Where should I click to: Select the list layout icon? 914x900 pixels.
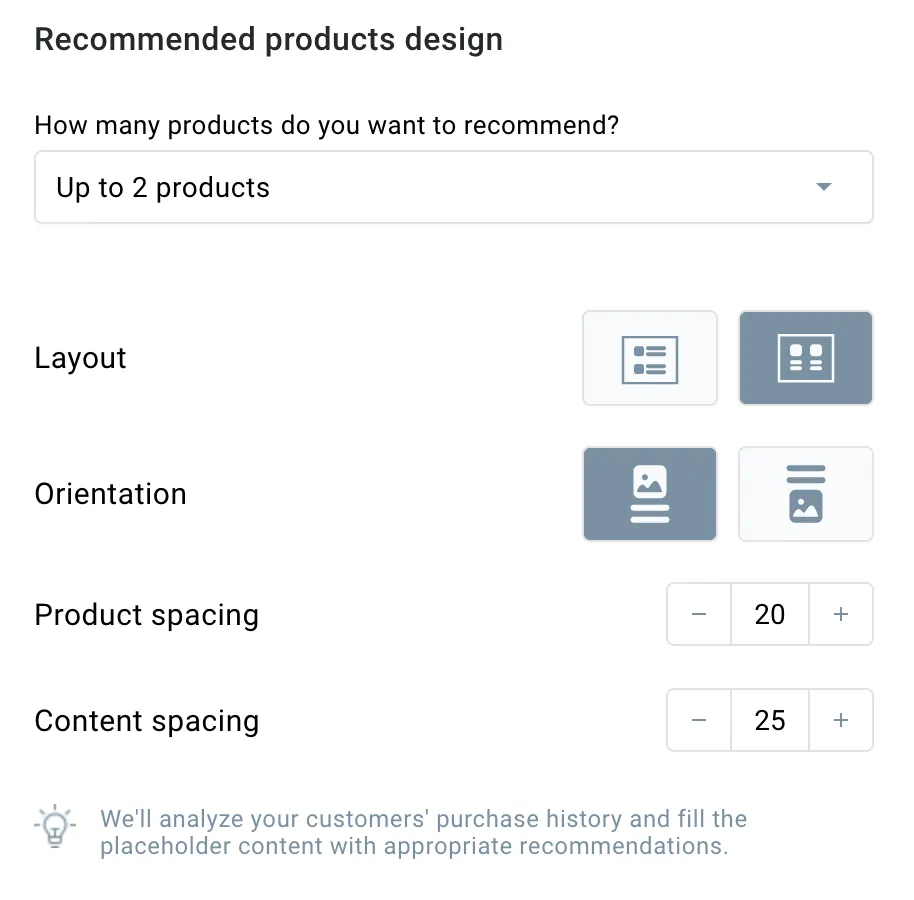649,358
